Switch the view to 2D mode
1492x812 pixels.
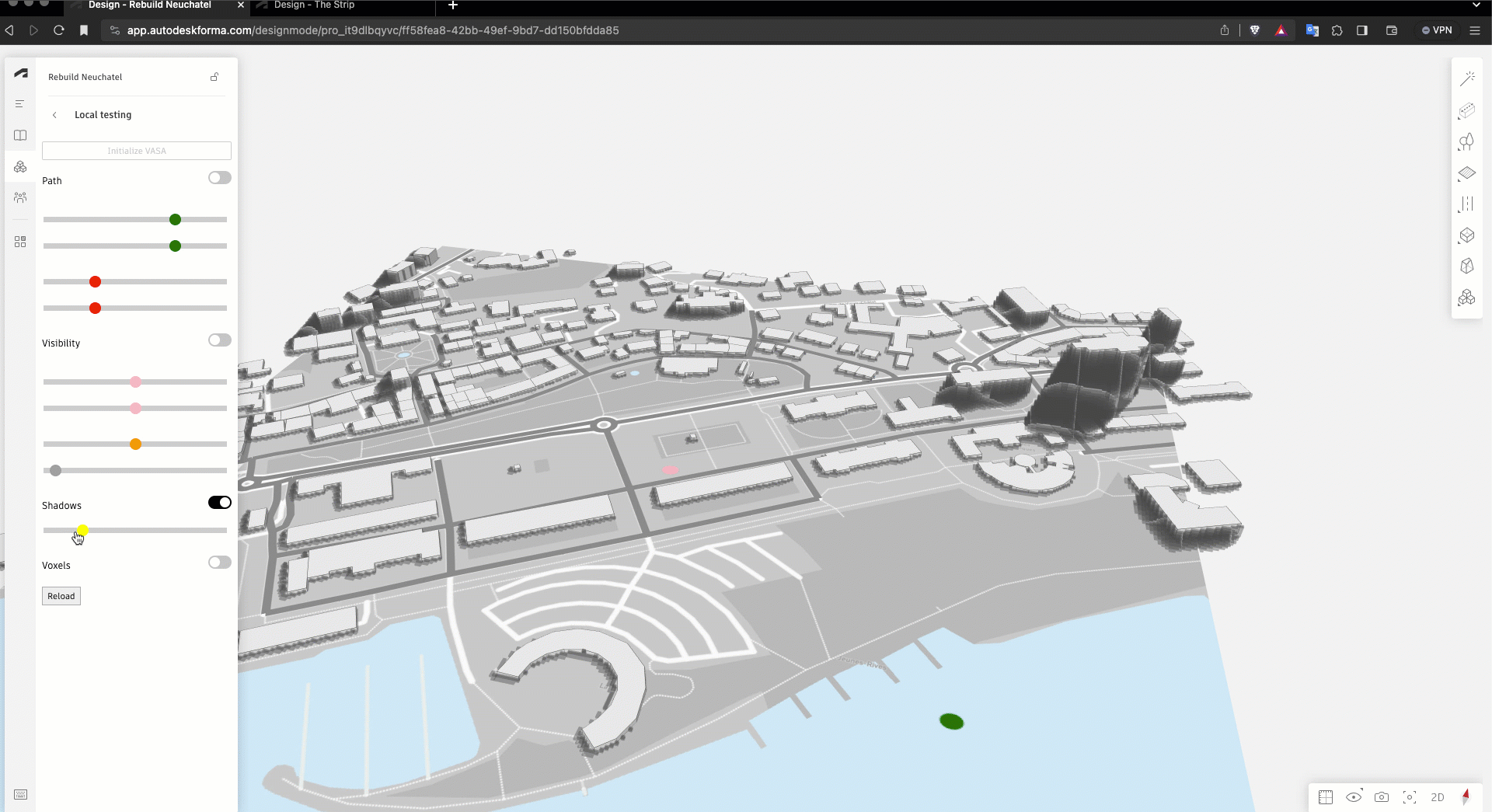click(x=1437, y=797)
